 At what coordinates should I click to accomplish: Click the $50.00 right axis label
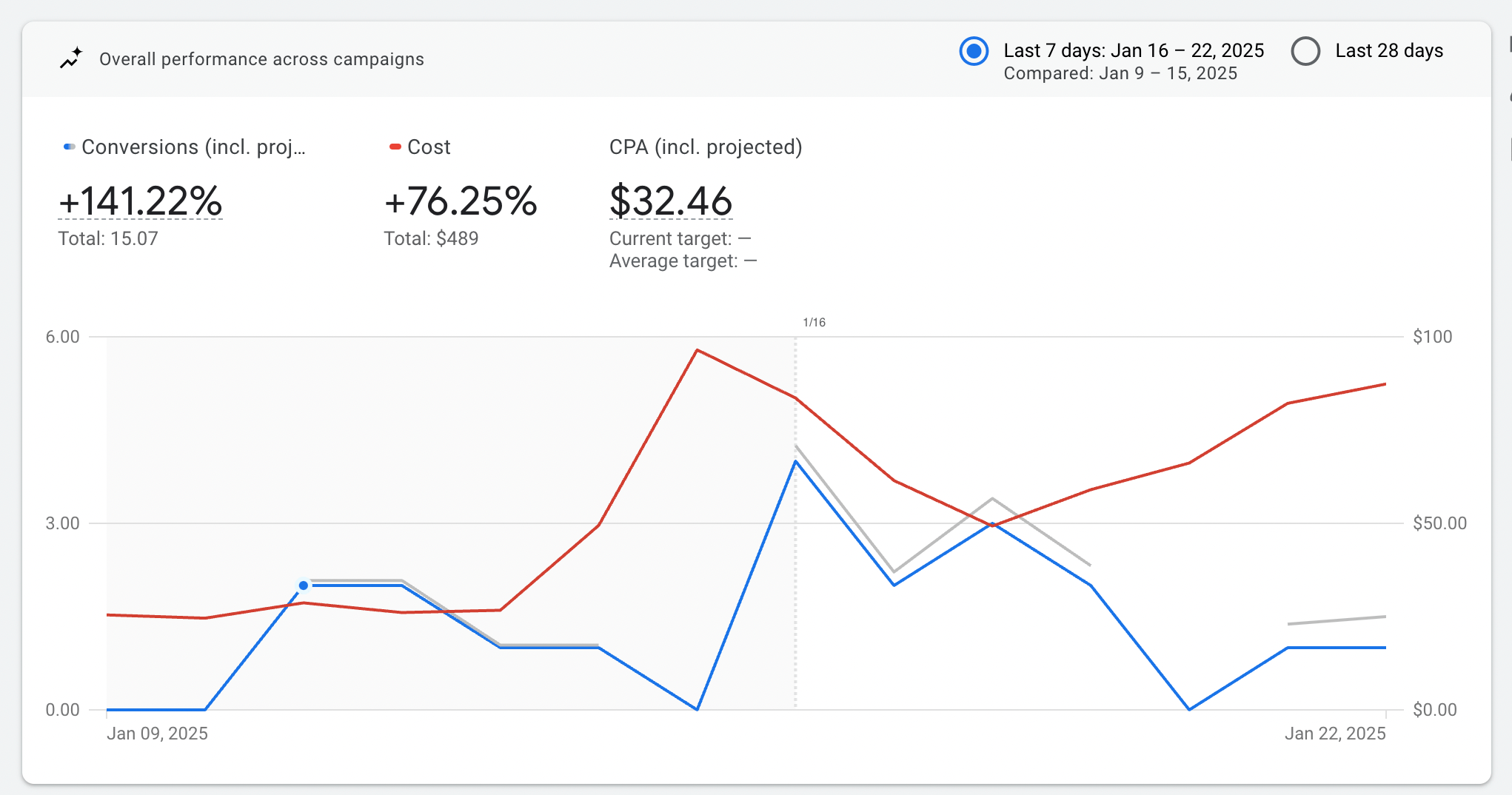[x=1440, y=523]
